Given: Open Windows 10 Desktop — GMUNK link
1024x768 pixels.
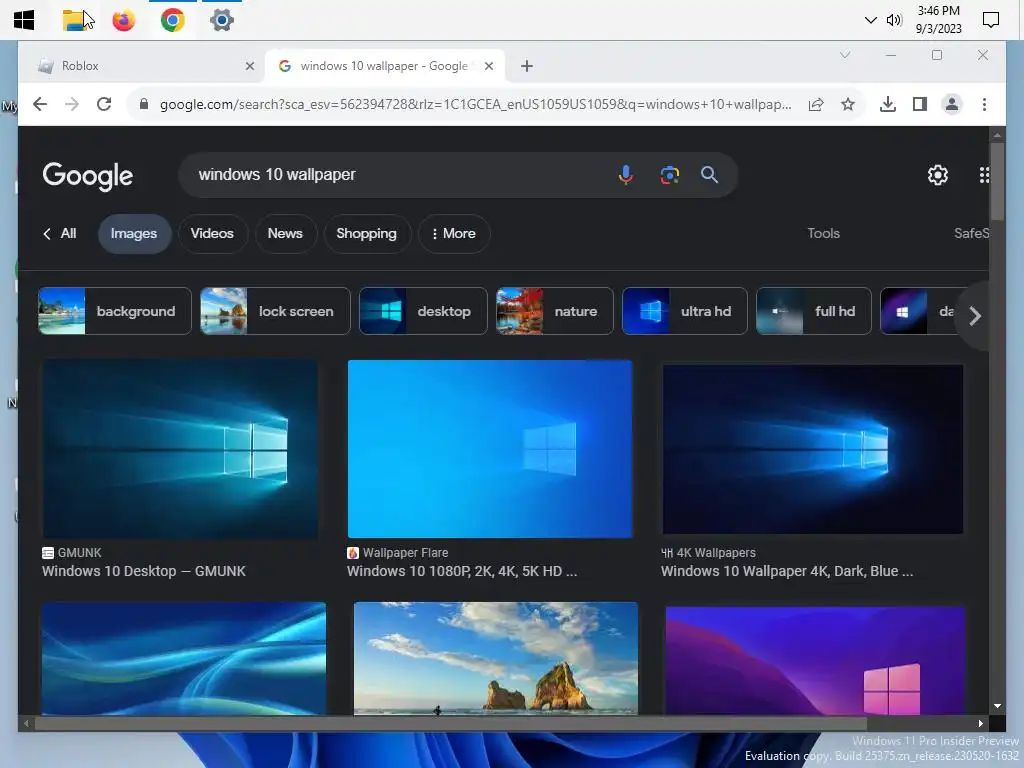Looking at the screenshot, I should 144,571.
